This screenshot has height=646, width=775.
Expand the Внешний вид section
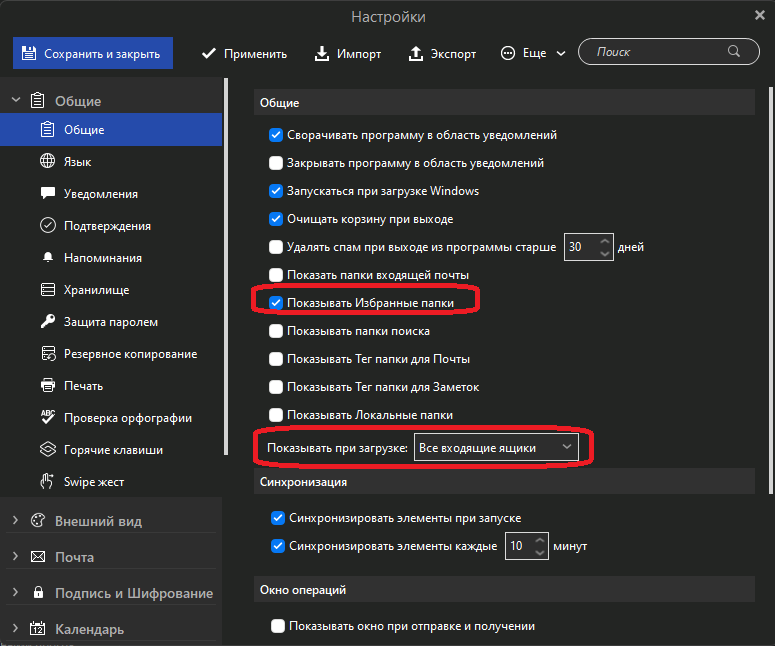pyautogui.click(x=15, y=520)
